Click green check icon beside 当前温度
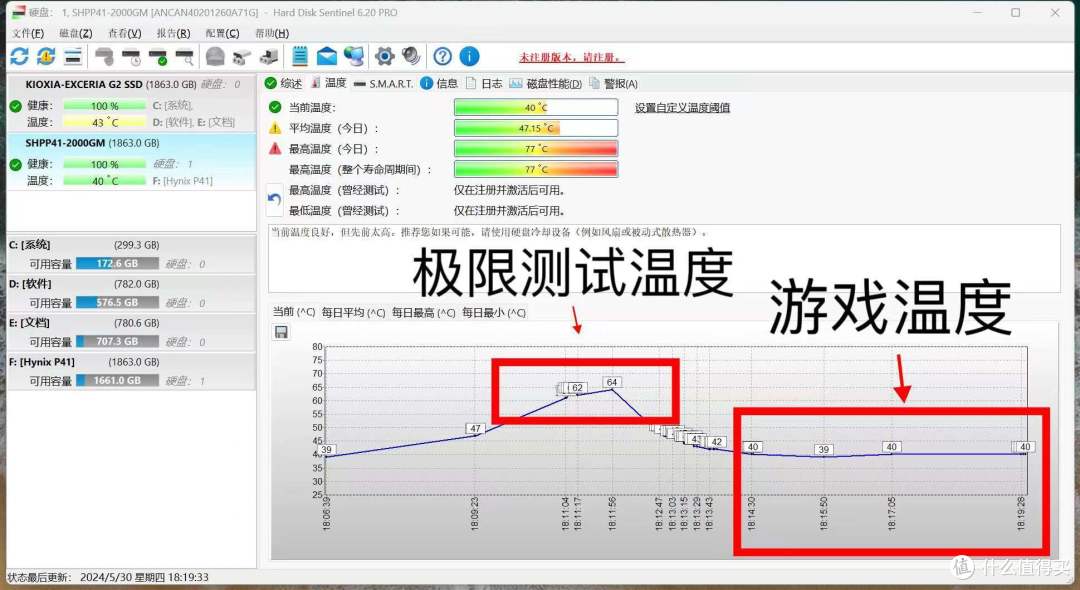The image size is (1080, 590). [275, 107]
